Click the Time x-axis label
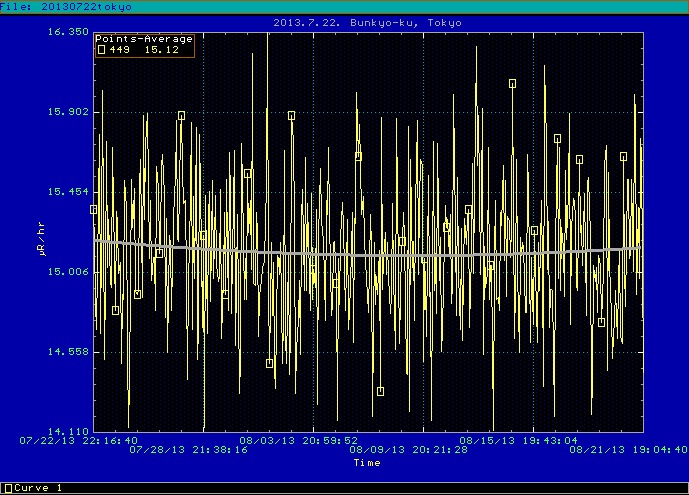Viewport: 689px width, 495px height. (366, 463)
